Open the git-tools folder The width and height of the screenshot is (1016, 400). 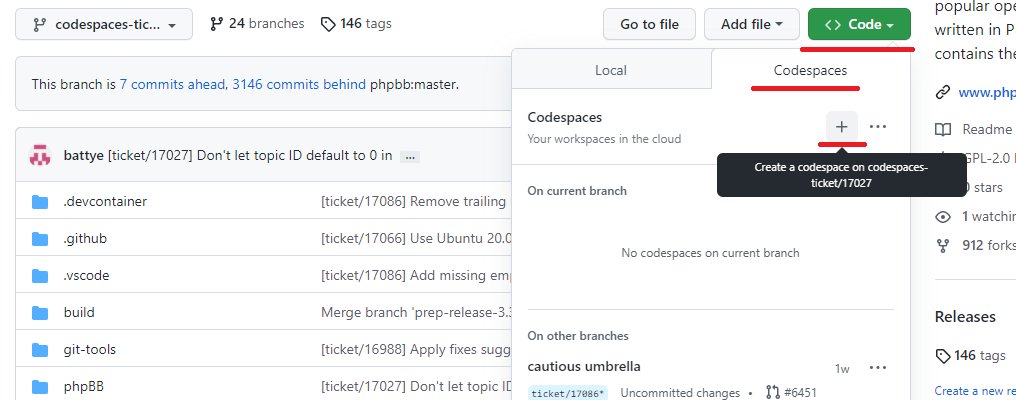89,349
